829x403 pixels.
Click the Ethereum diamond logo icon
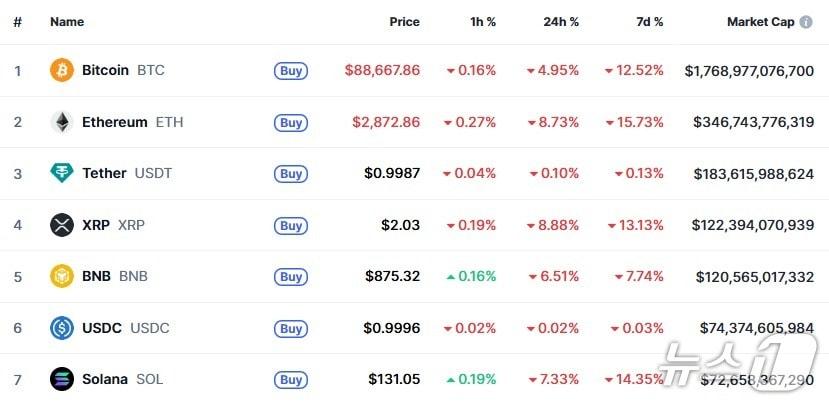(62, 122)
